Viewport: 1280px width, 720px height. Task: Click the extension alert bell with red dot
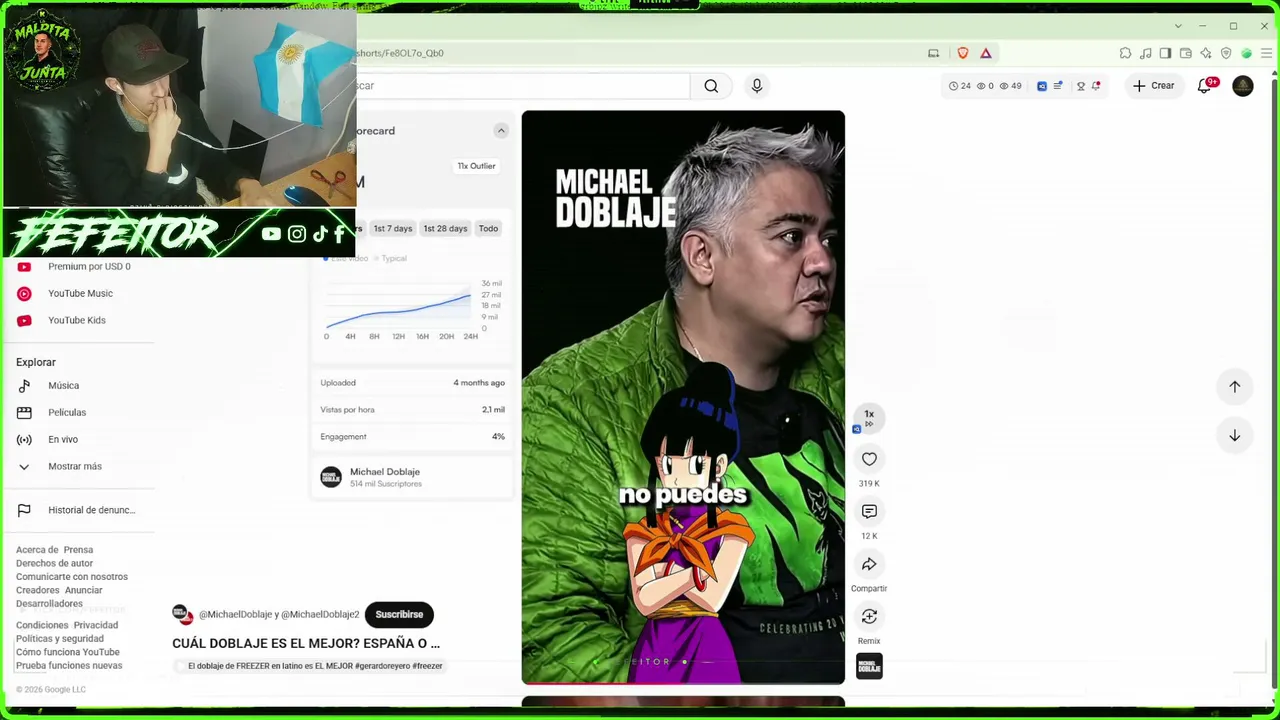pyautogui.click(x=1096, y=86)
